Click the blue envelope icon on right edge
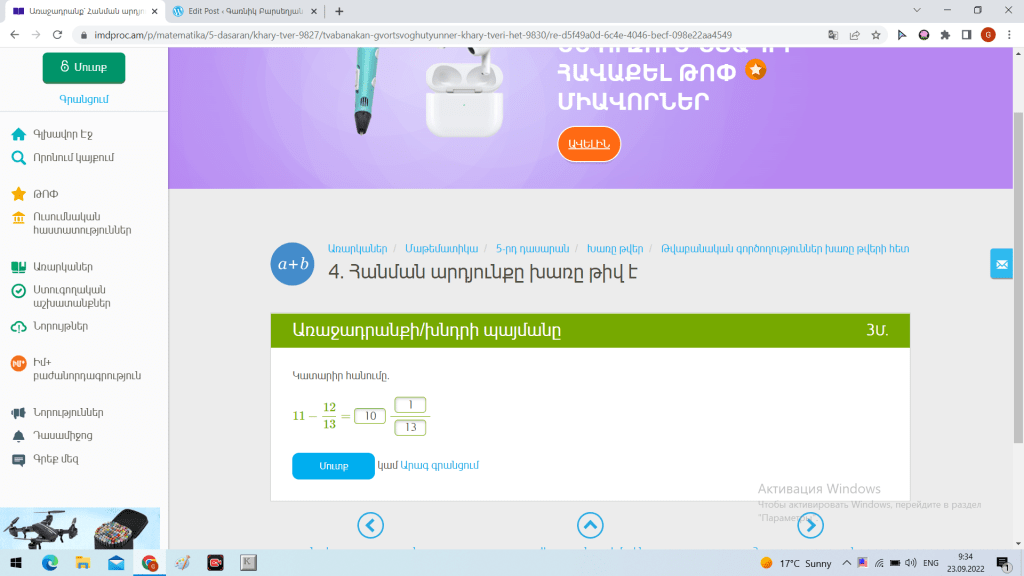This screenshot has width=1024, height=576. (x=1001, y=263)
